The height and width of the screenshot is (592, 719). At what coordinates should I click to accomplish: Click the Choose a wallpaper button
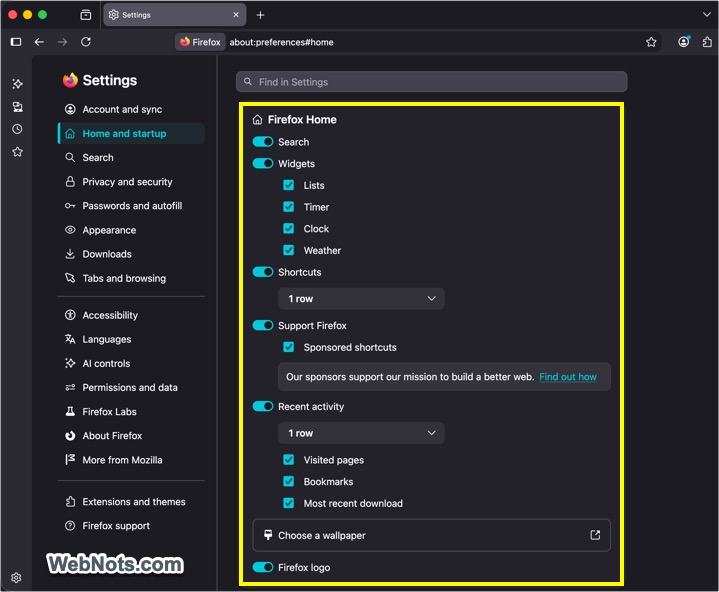[x=431, y=535]
